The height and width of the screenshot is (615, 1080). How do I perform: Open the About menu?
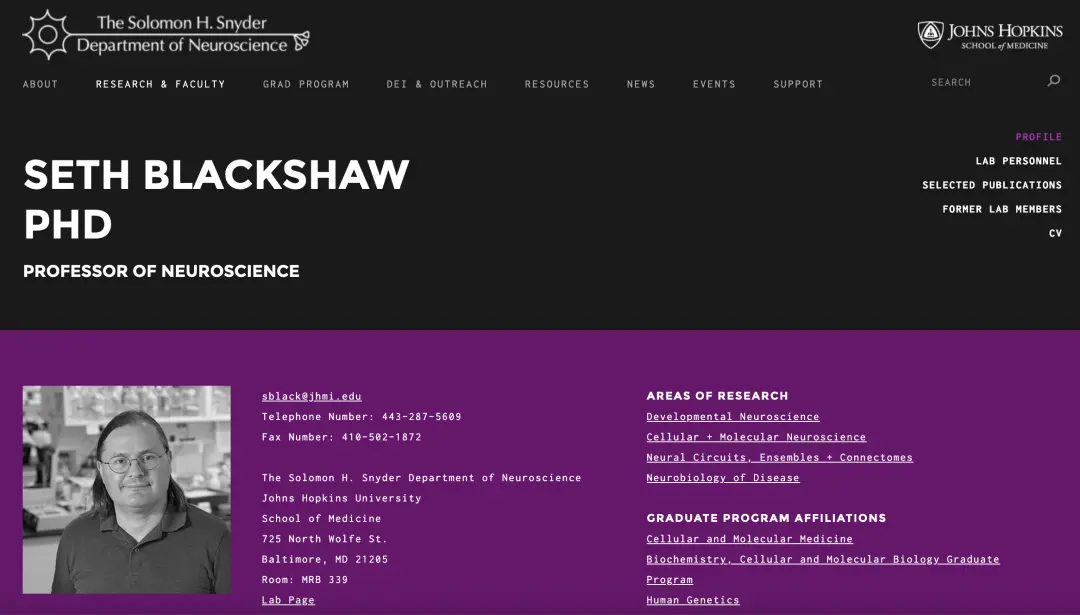click(41, 84)
